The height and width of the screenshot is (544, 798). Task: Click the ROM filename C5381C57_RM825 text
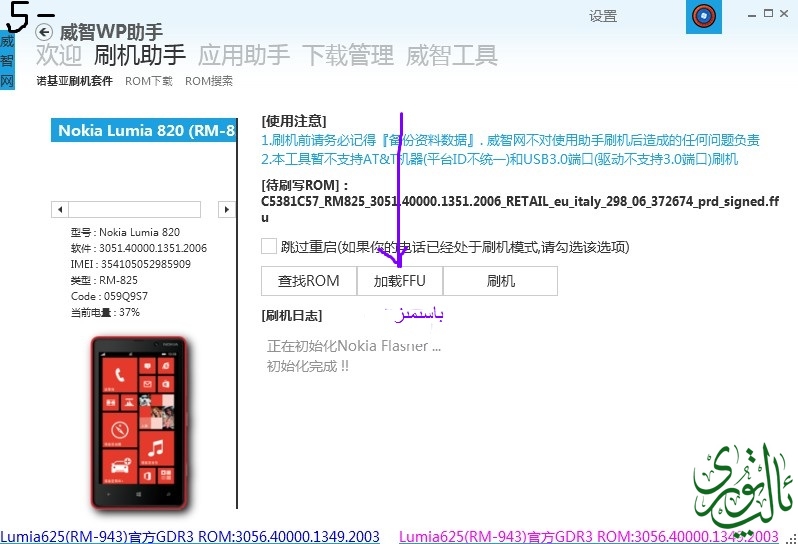(520, 209)
